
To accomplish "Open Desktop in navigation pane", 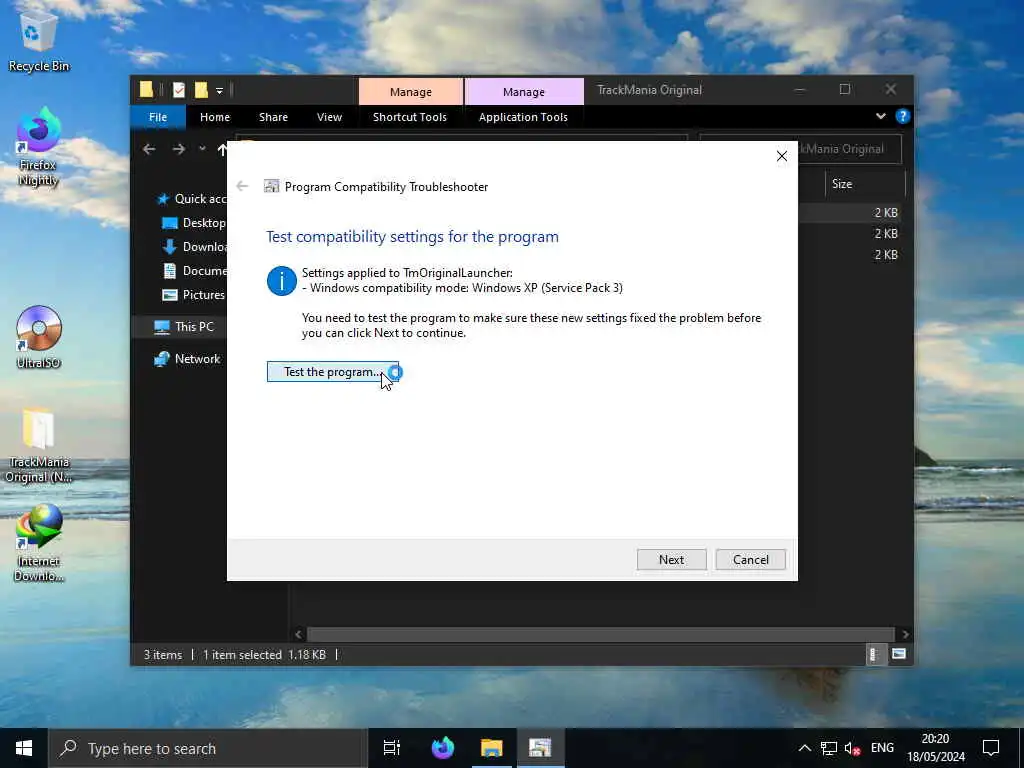I will pos(193,223).
